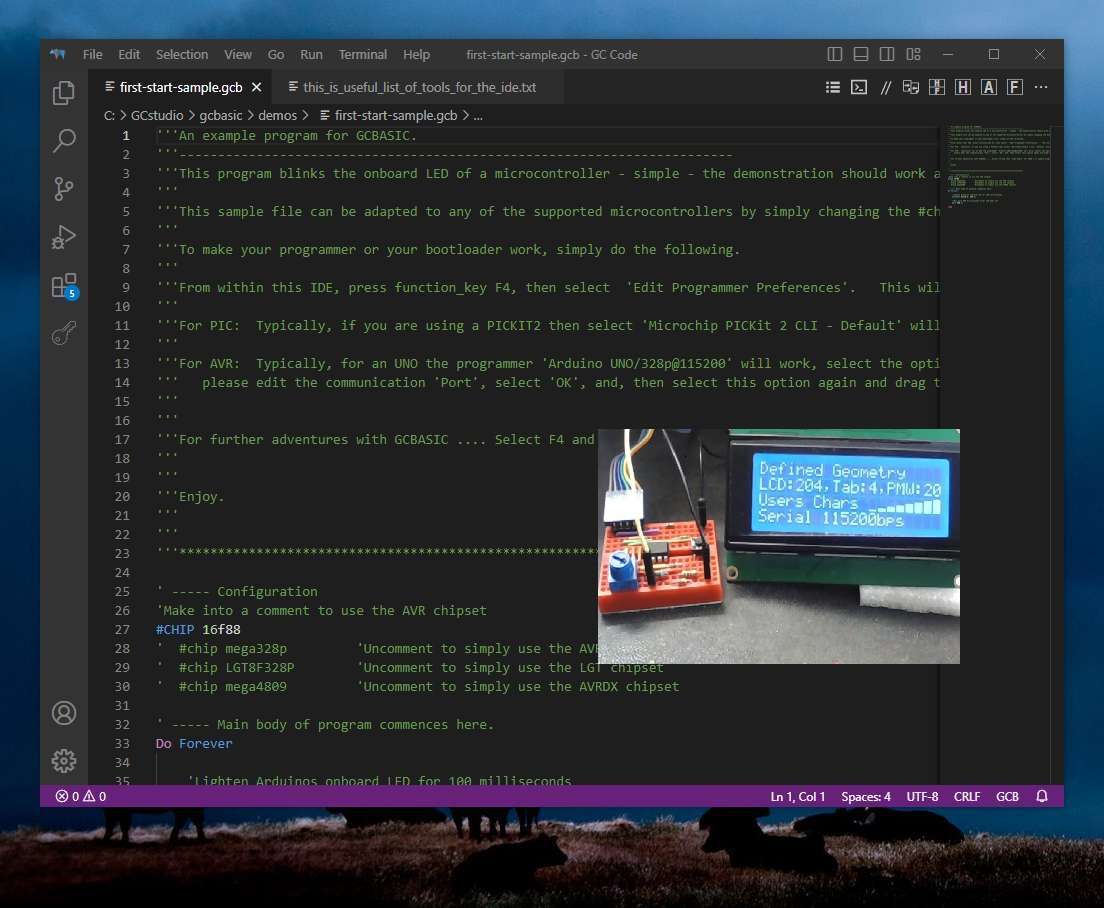1104x908 pixels.
Task: Click the 'Main body of program commences here' line
Action: [325, 724]
